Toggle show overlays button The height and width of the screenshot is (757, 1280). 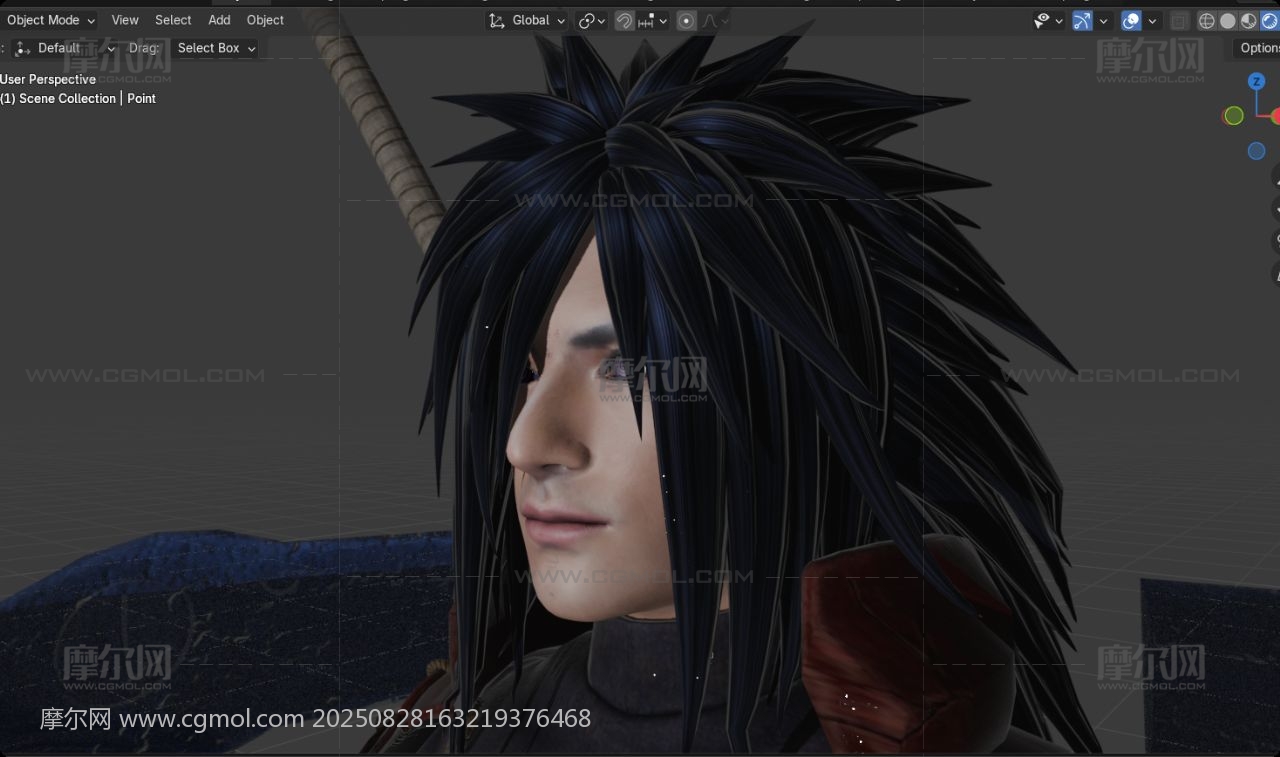click(1131, 20)
